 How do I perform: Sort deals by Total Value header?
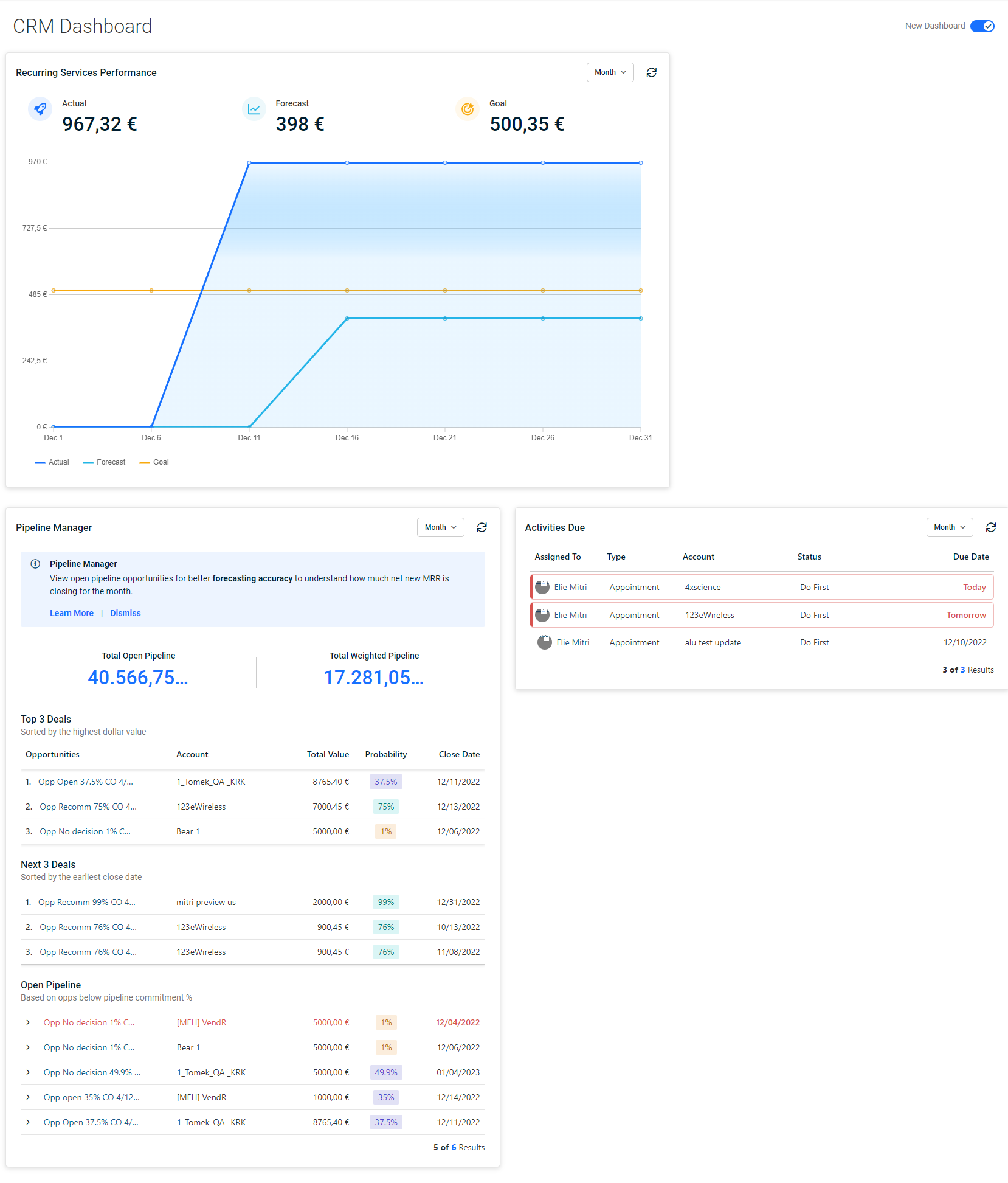pyautogui.click(x=328, y=754)
